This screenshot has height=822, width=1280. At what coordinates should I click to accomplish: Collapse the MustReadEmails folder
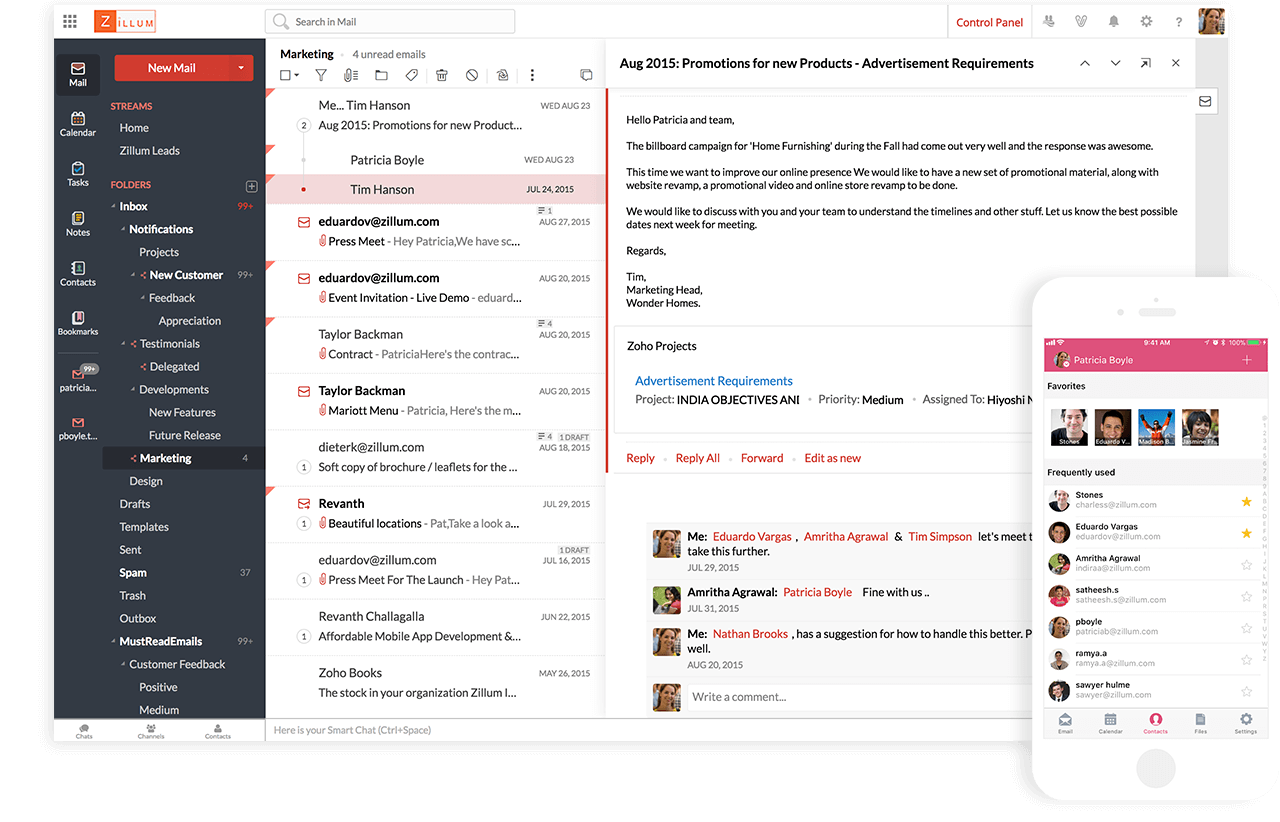[x=113, y=642]
